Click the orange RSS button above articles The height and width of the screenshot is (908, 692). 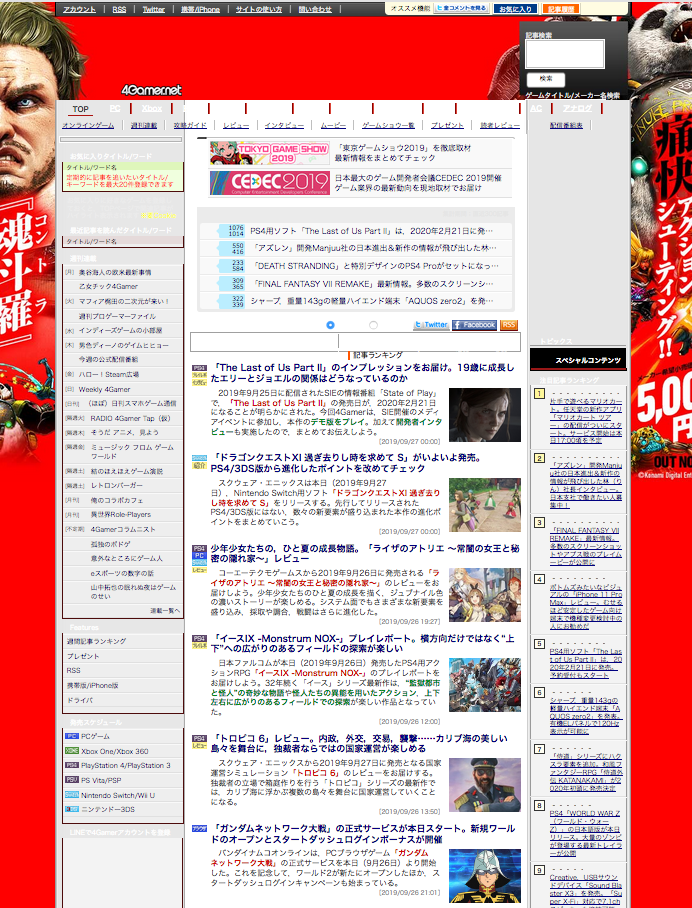pos(508,325)
